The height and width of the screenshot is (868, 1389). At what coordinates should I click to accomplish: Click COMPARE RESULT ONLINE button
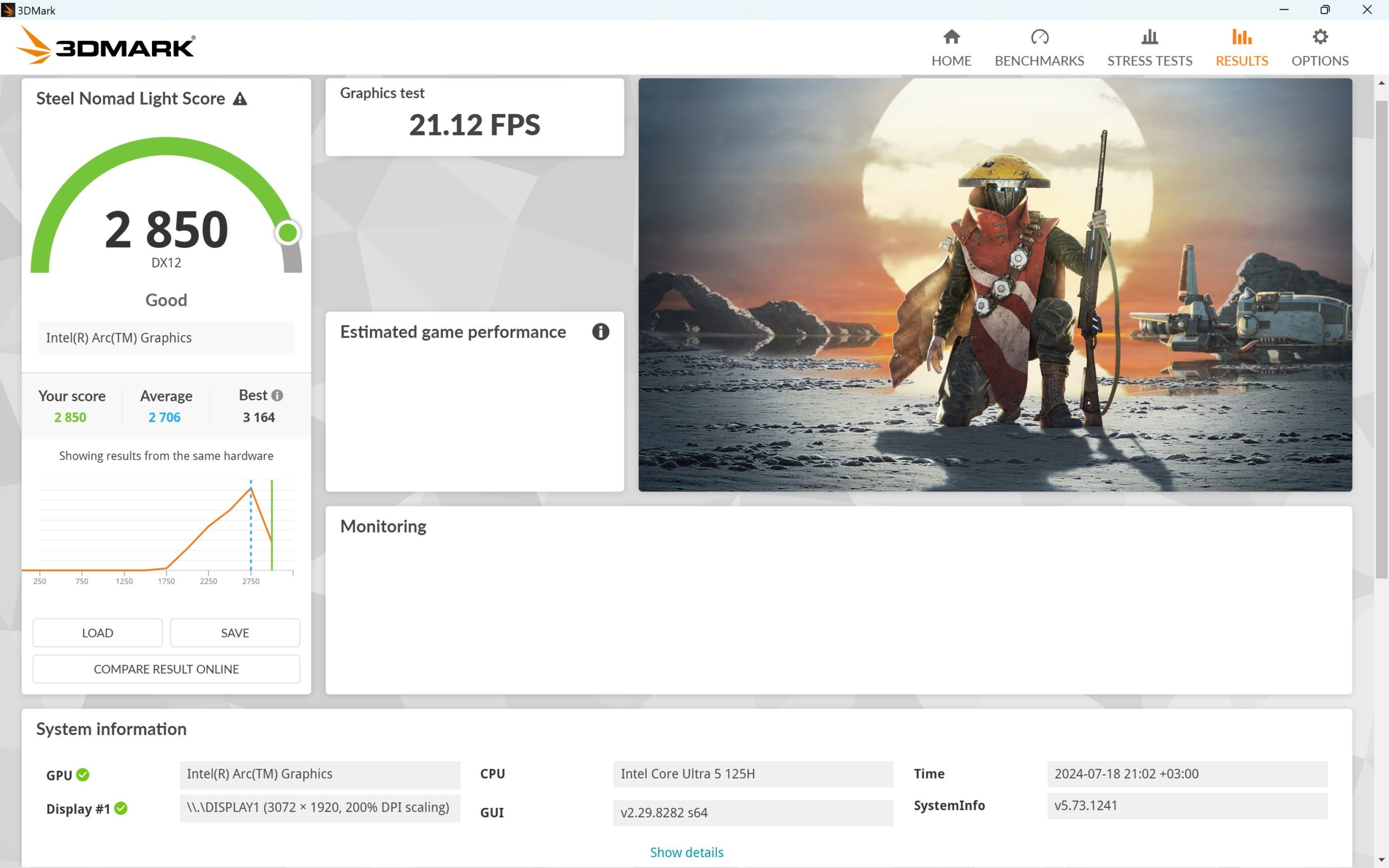(x=167, y=669)
